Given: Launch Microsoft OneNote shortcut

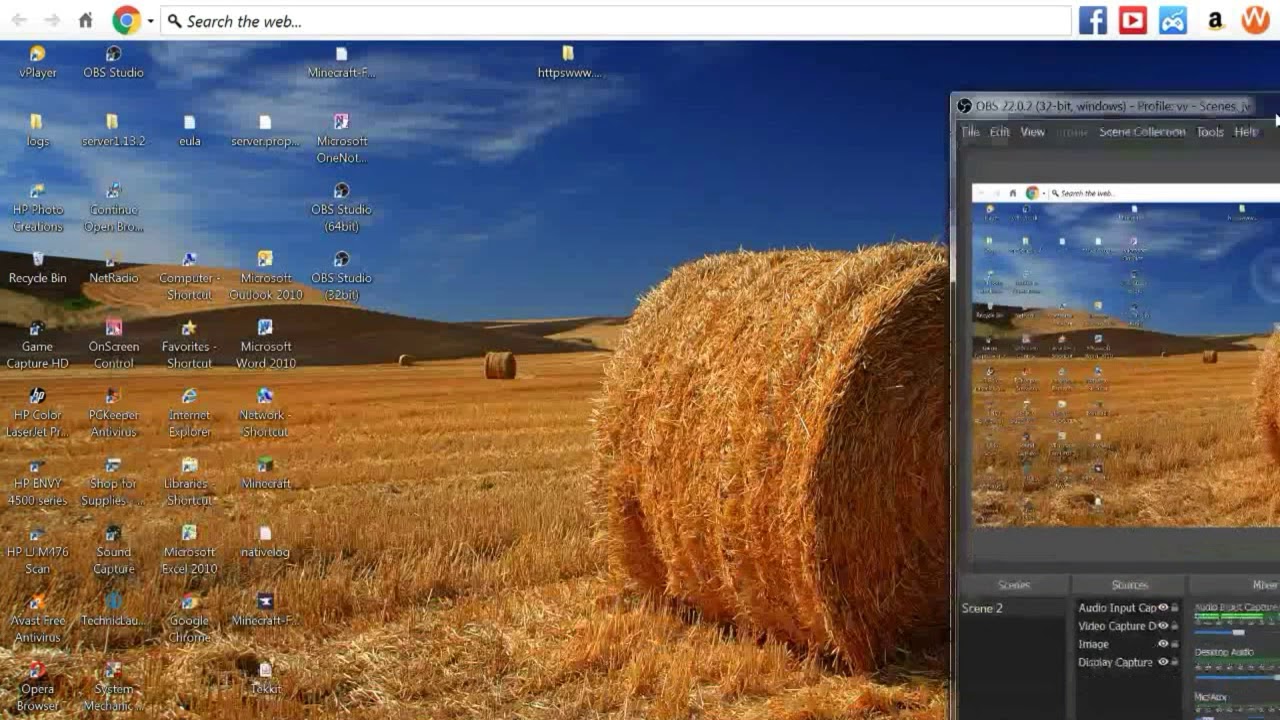Looking at the screenshot, I should [341, 139].
